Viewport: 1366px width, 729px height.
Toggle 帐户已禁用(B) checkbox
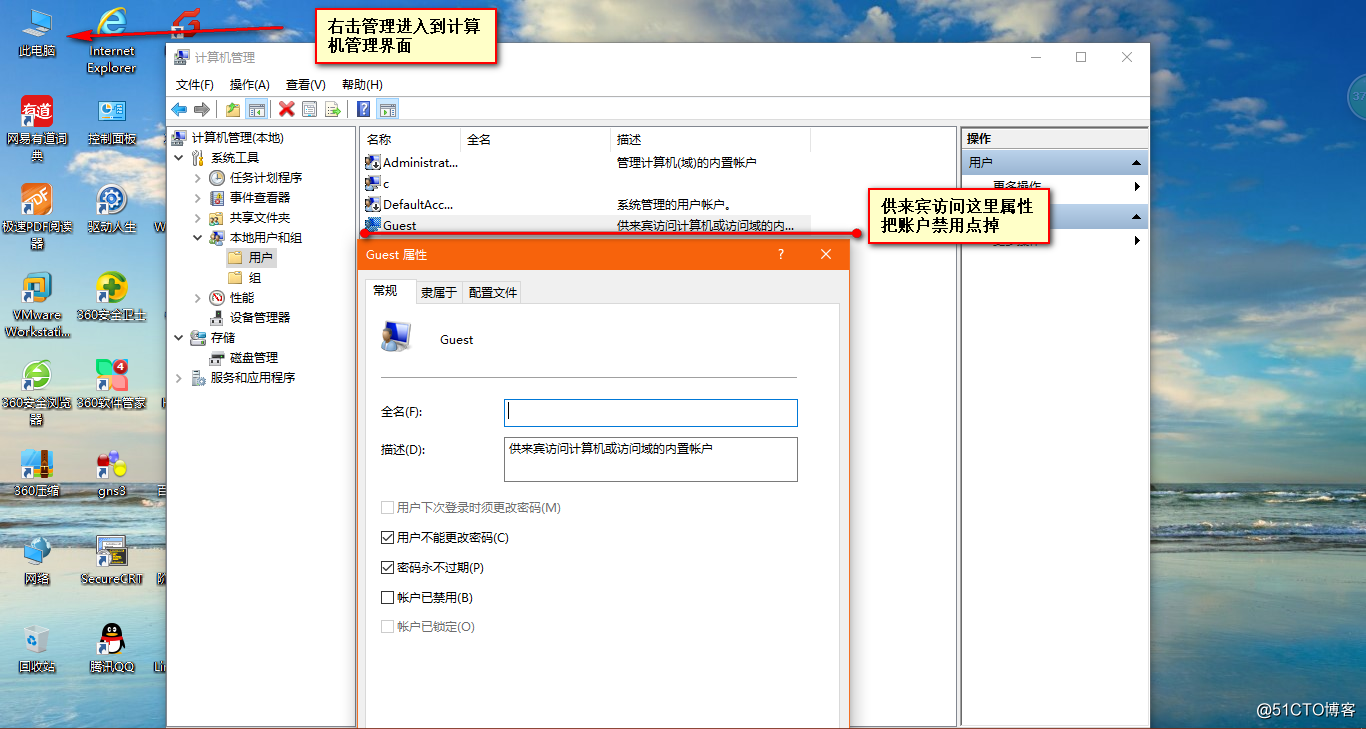coord(388,598)
